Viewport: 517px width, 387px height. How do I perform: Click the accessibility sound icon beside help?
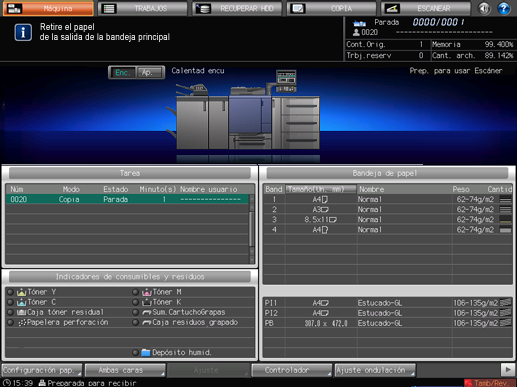tap(484, 8)
